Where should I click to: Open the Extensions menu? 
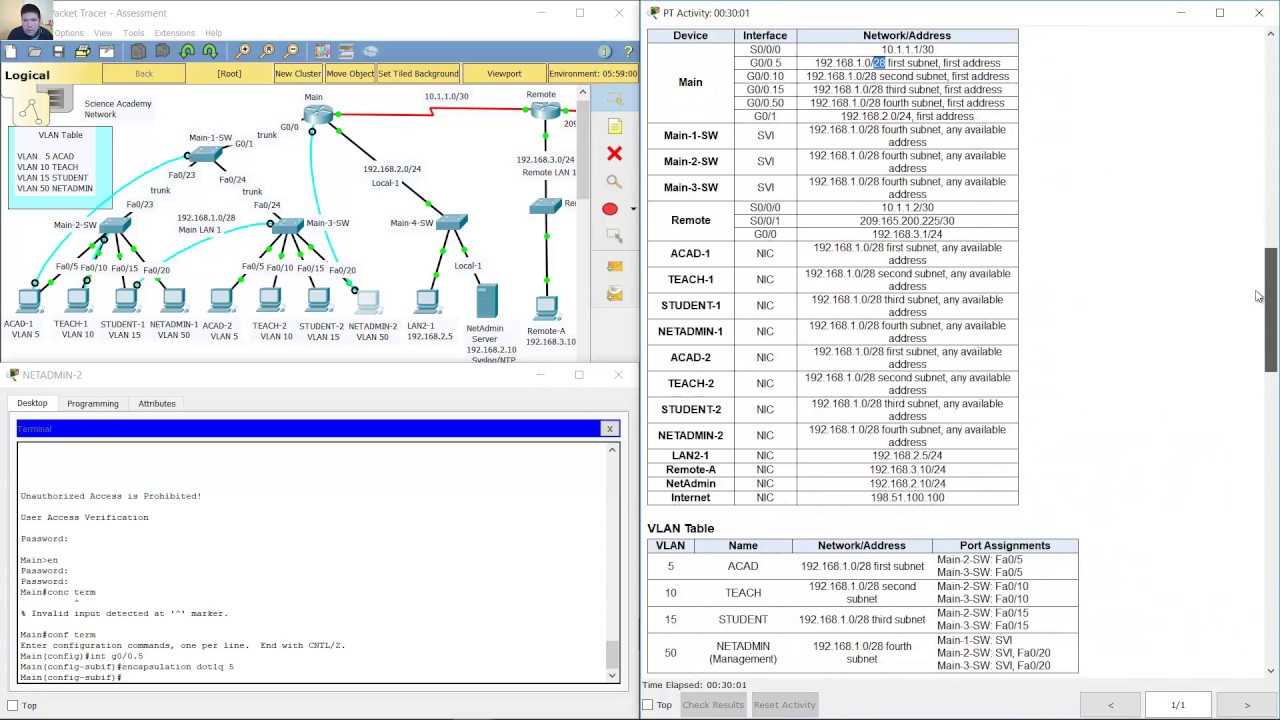(174, 33)
